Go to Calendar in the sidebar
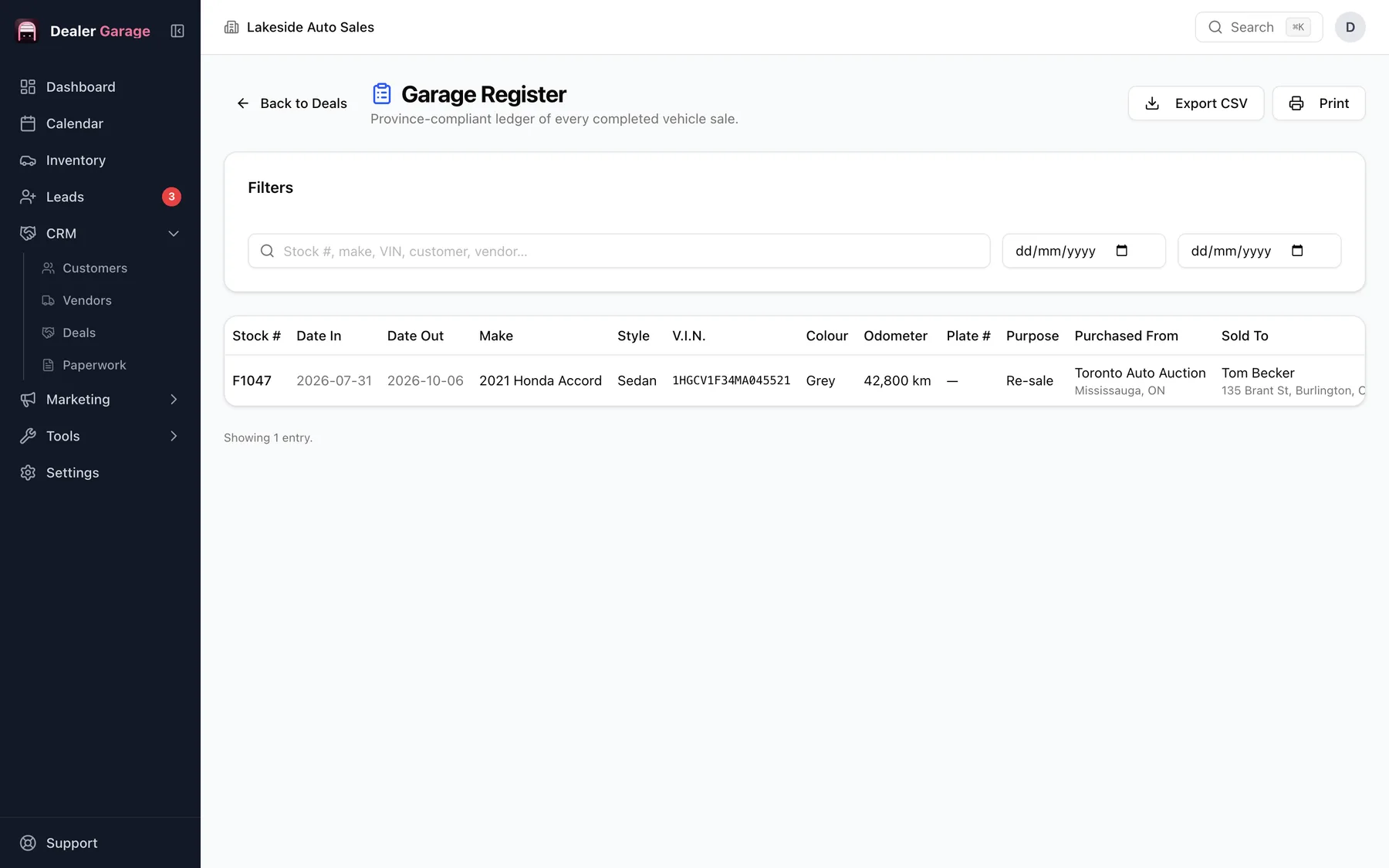 (100, 123)
